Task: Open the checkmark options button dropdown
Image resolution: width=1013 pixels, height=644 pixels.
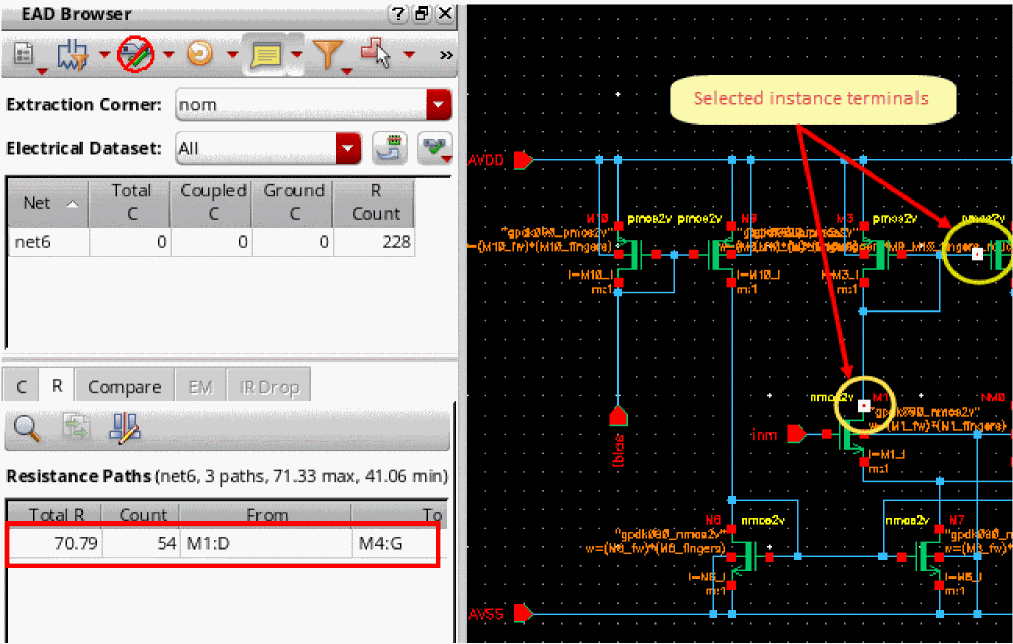Action: point(436,148)
